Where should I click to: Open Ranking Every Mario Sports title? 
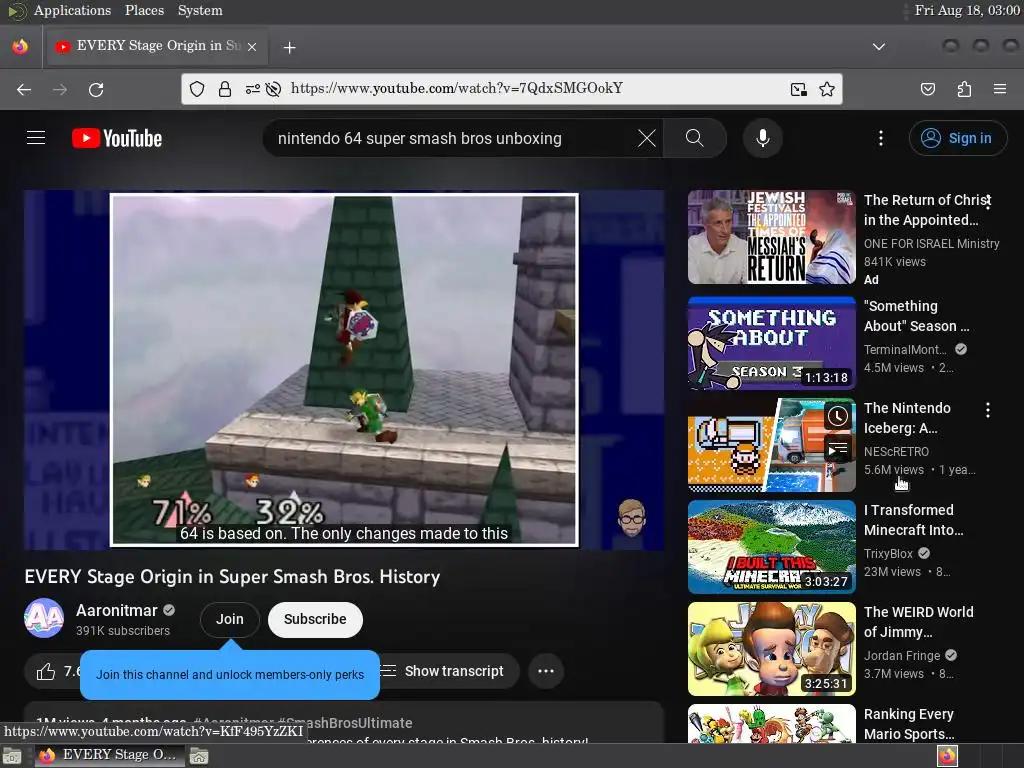[909, 724]
